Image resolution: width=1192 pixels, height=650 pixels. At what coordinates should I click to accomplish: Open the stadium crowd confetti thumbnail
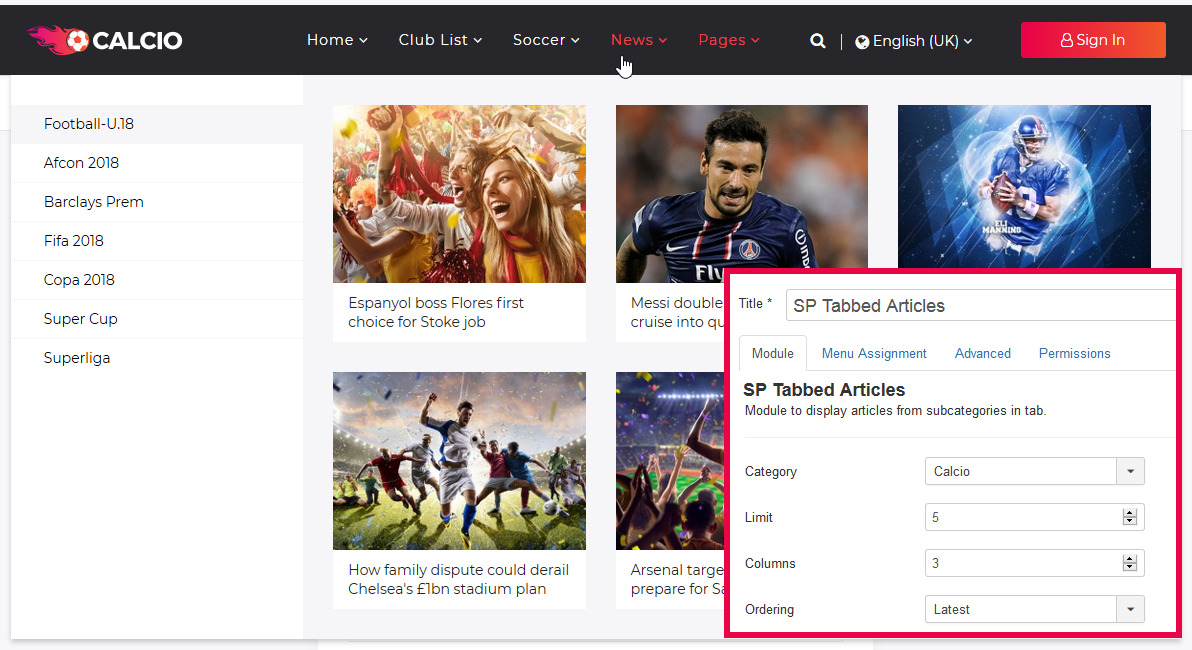coord(670,461)
